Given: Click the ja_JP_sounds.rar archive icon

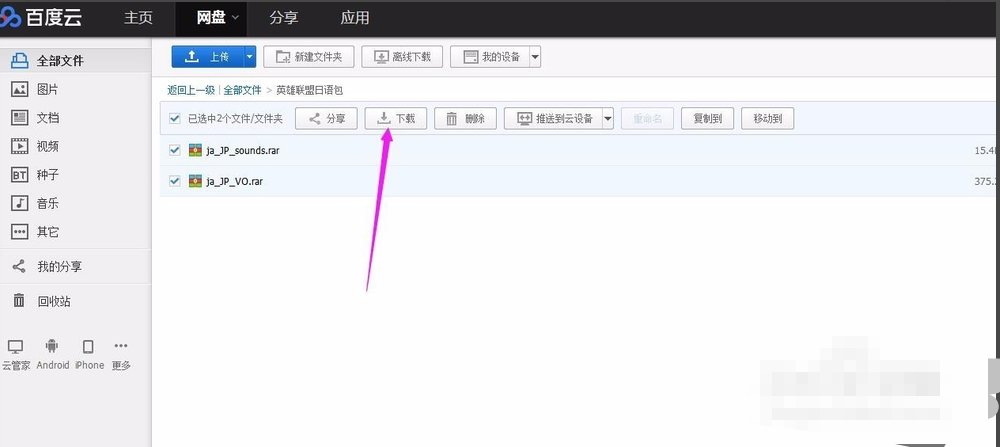Looking at the screenshot, I should click(195, 150).
